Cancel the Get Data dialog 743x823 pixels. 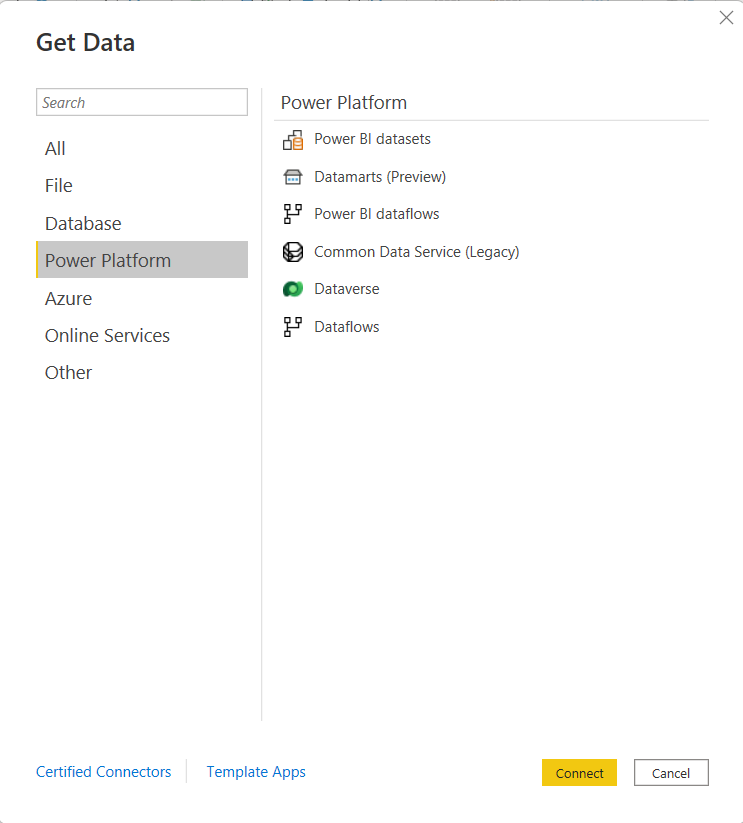671,773
